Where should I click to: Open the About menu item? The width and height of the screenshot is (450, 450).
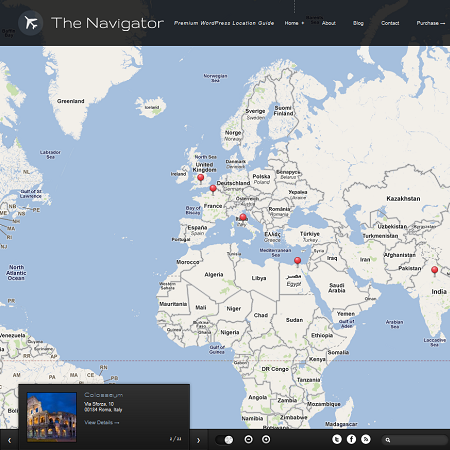(329, 23)
